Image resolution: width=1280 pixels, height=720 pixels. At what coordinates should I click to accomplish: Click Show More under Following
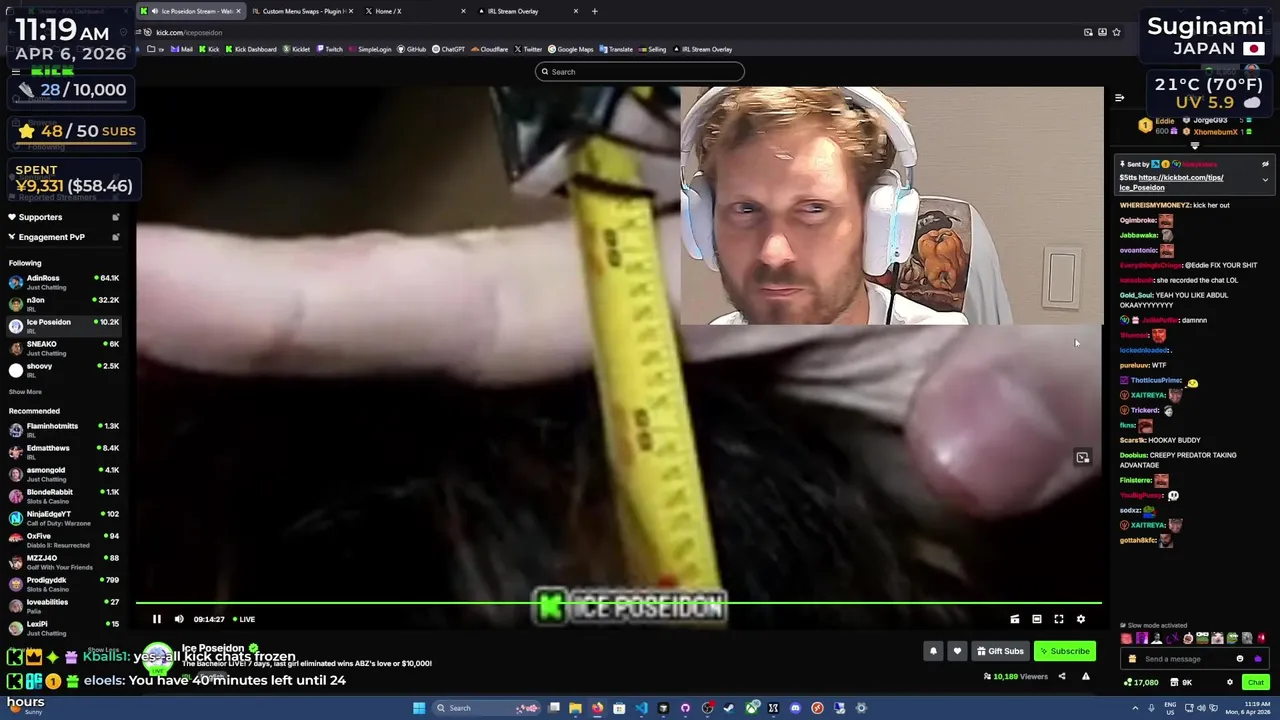coord(26,392)
